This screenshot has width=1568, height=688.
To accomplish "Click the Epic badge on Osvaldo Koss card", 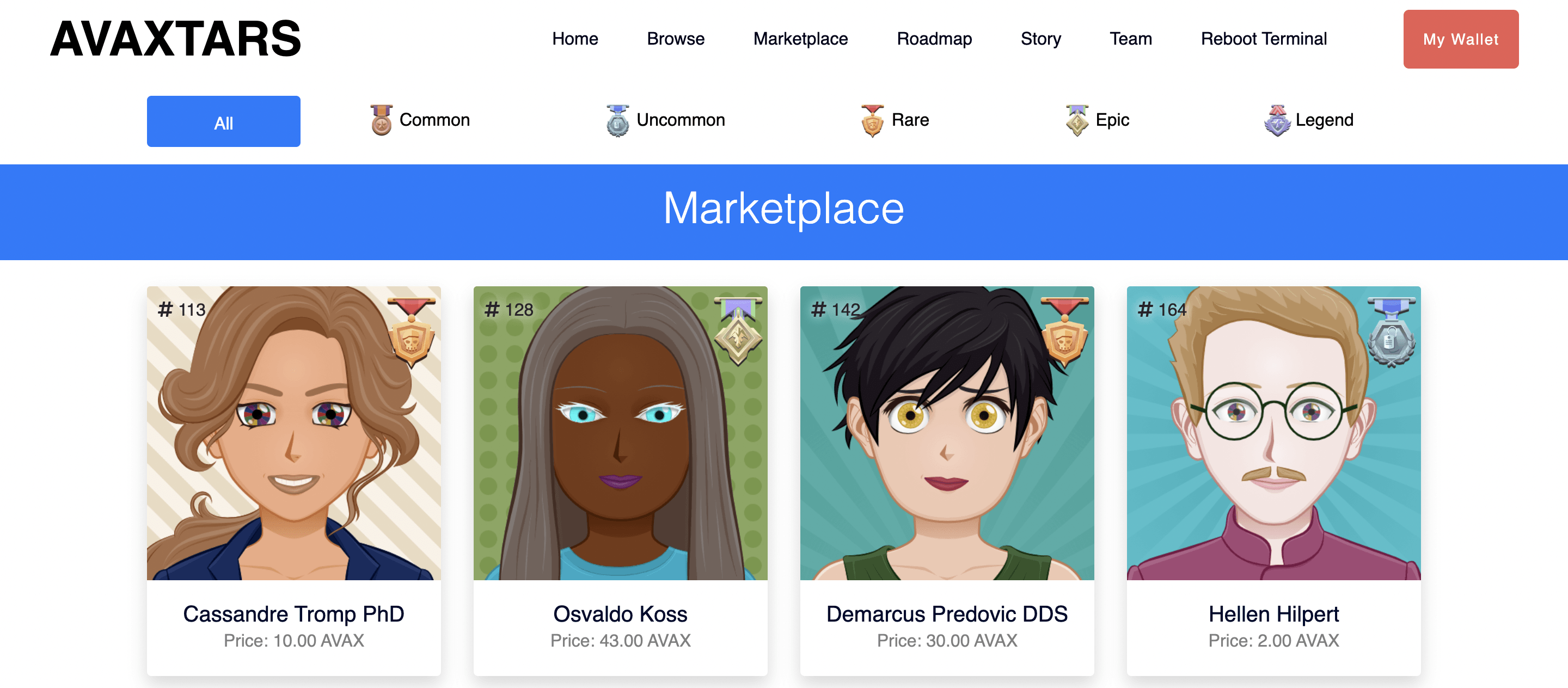I will coord(738,331).
